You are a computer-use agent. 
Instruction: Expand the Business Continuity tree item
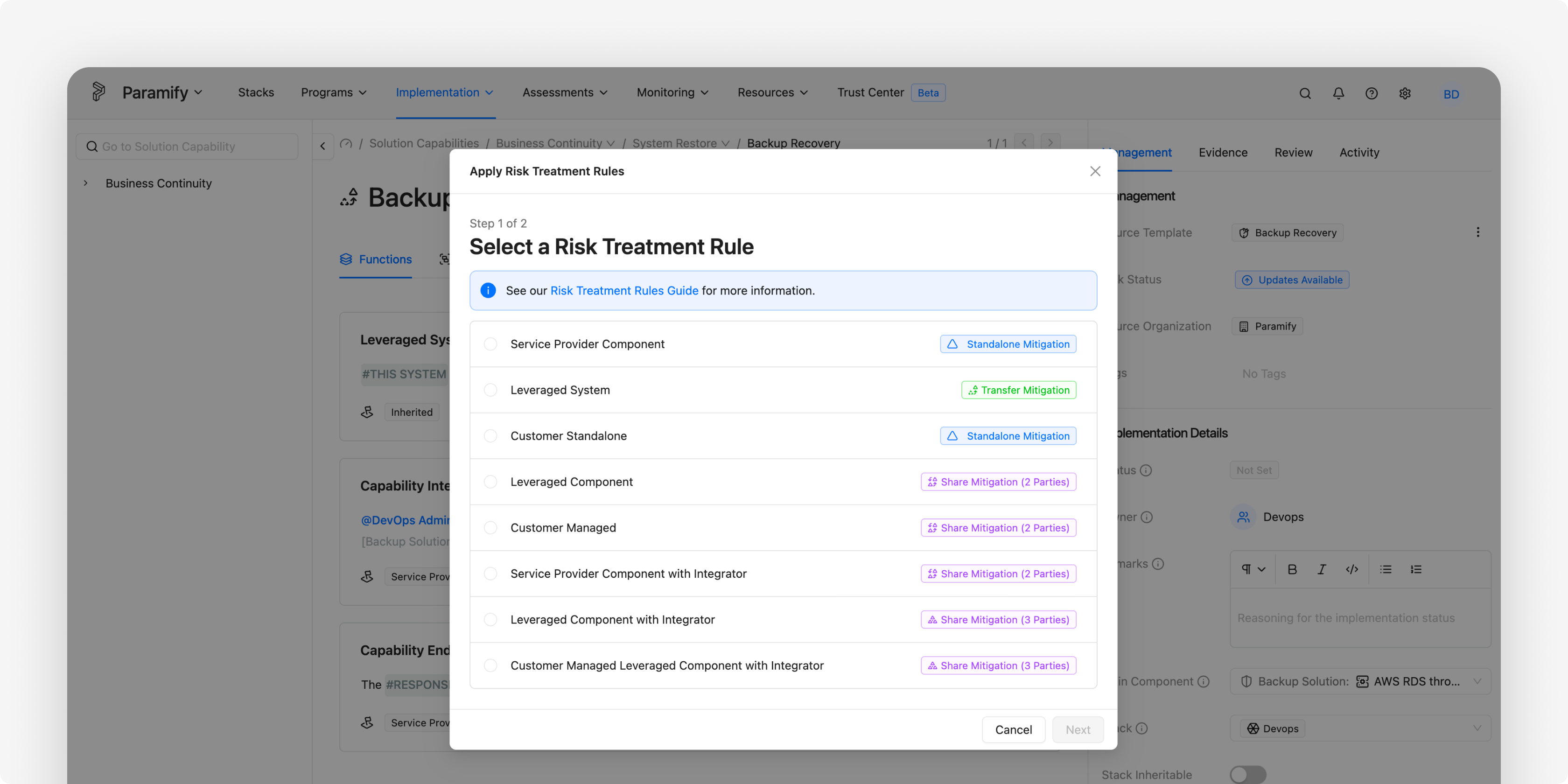tap(86, 182)
